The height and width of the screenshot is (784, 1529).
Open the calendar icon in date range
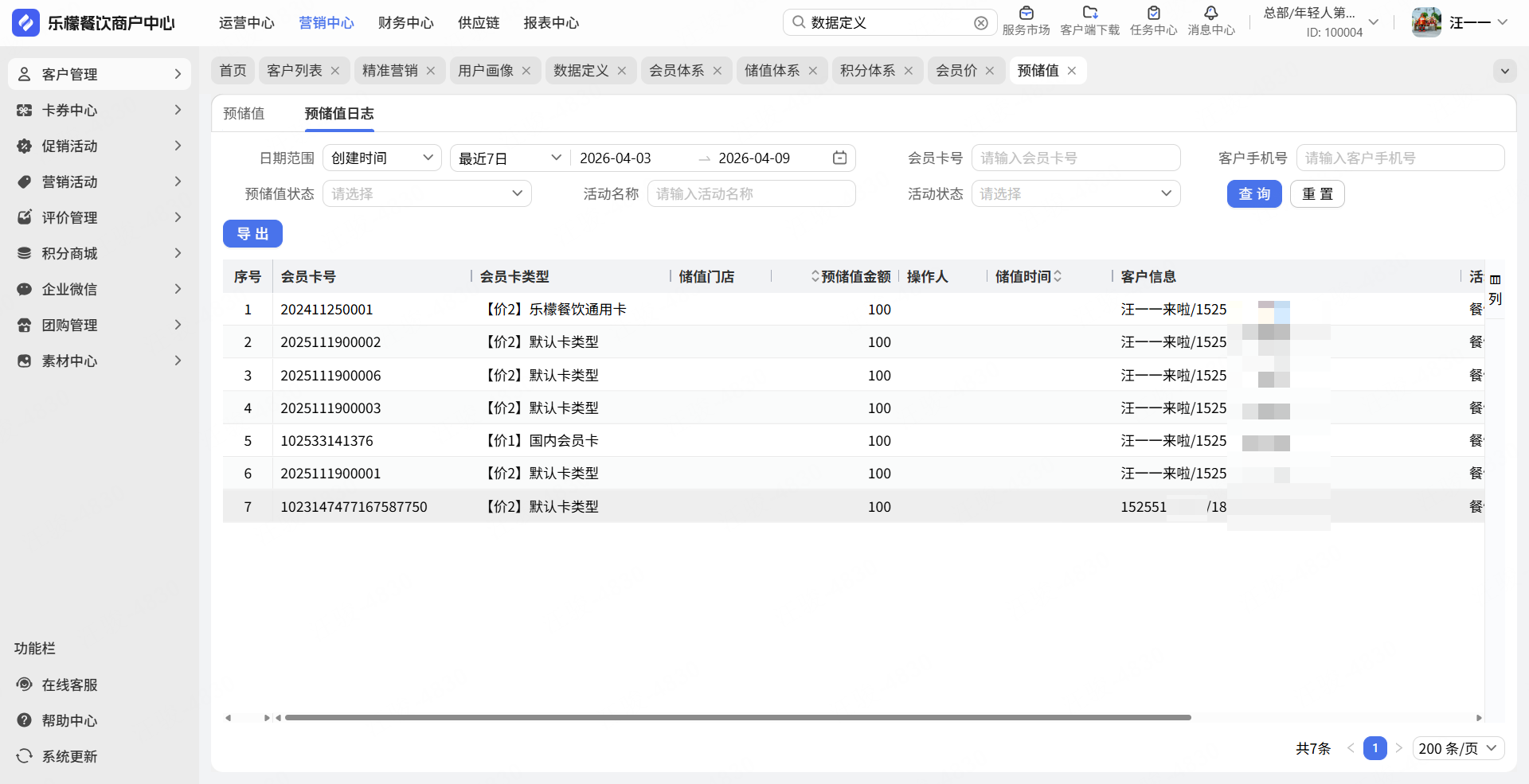pyautogui.click(x=839, y=158)
